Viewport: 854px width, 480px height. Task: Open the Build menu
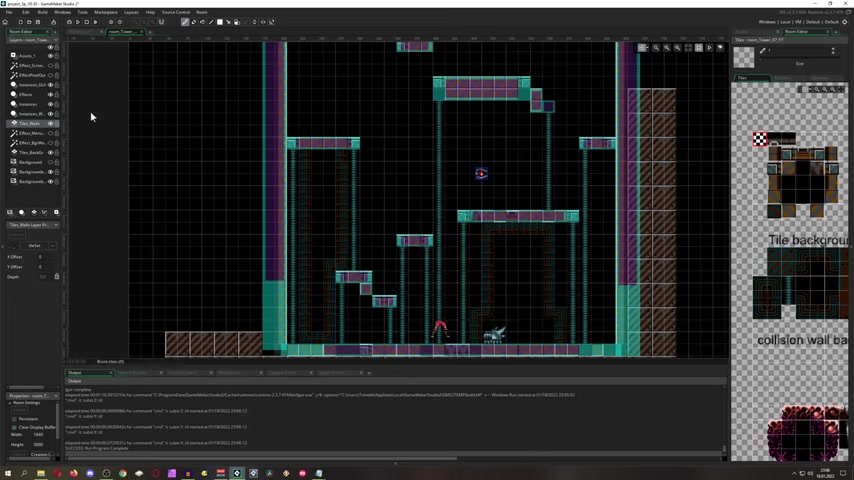click(x=42, y=12)
